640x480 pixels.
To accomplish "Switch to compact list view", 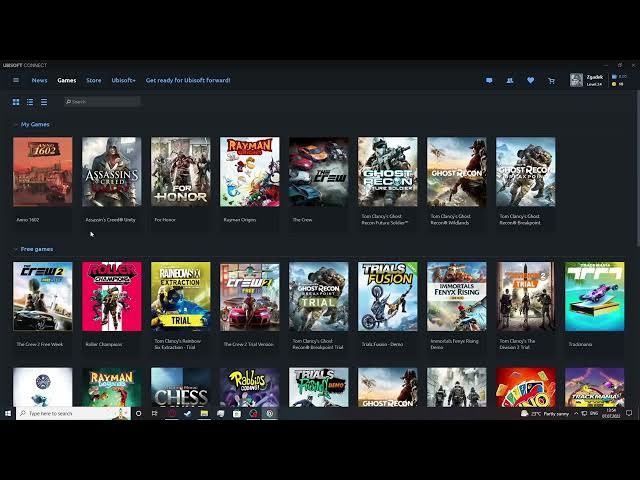I will tap(44, 102).
